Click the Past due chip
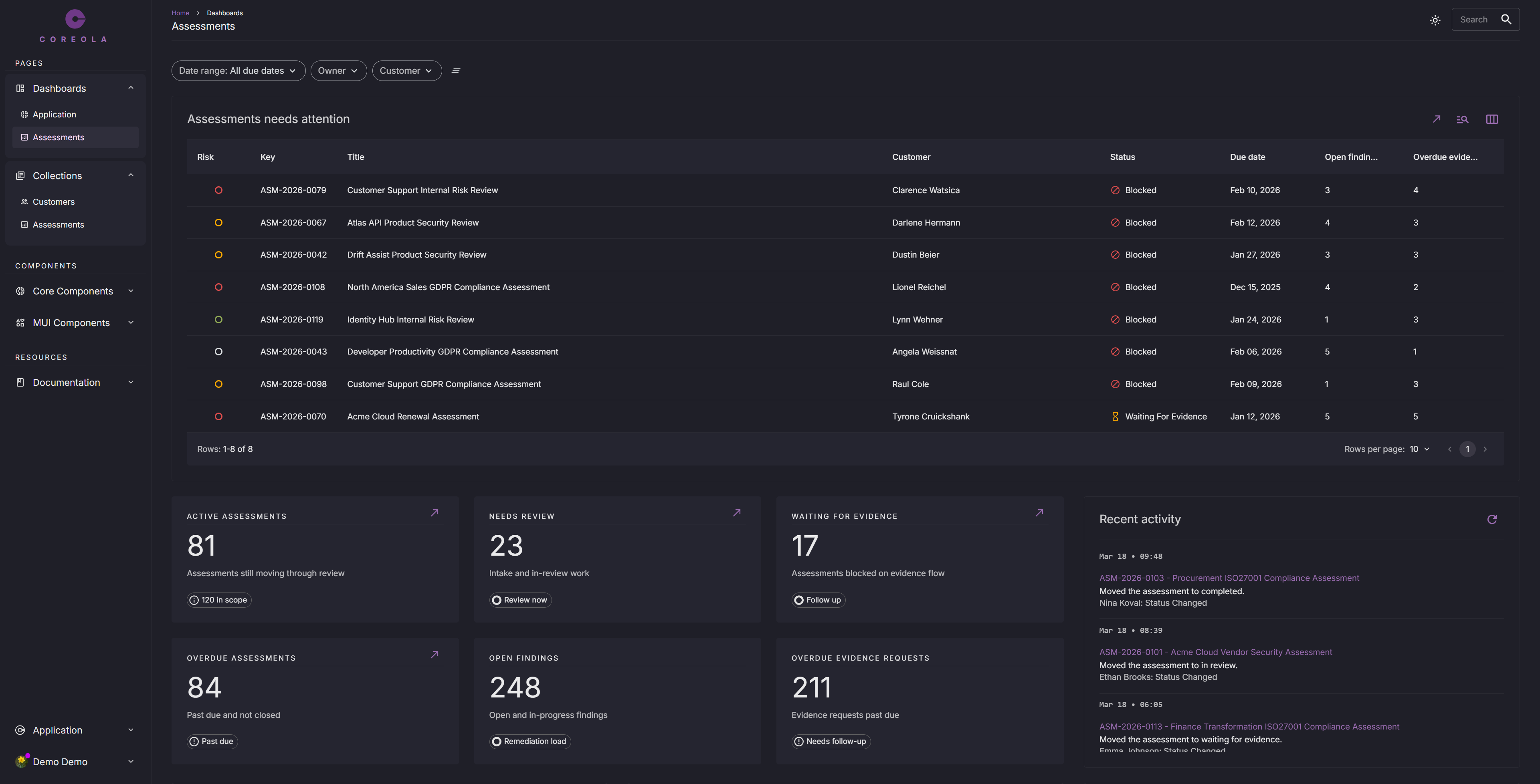 tap(212, 742)
